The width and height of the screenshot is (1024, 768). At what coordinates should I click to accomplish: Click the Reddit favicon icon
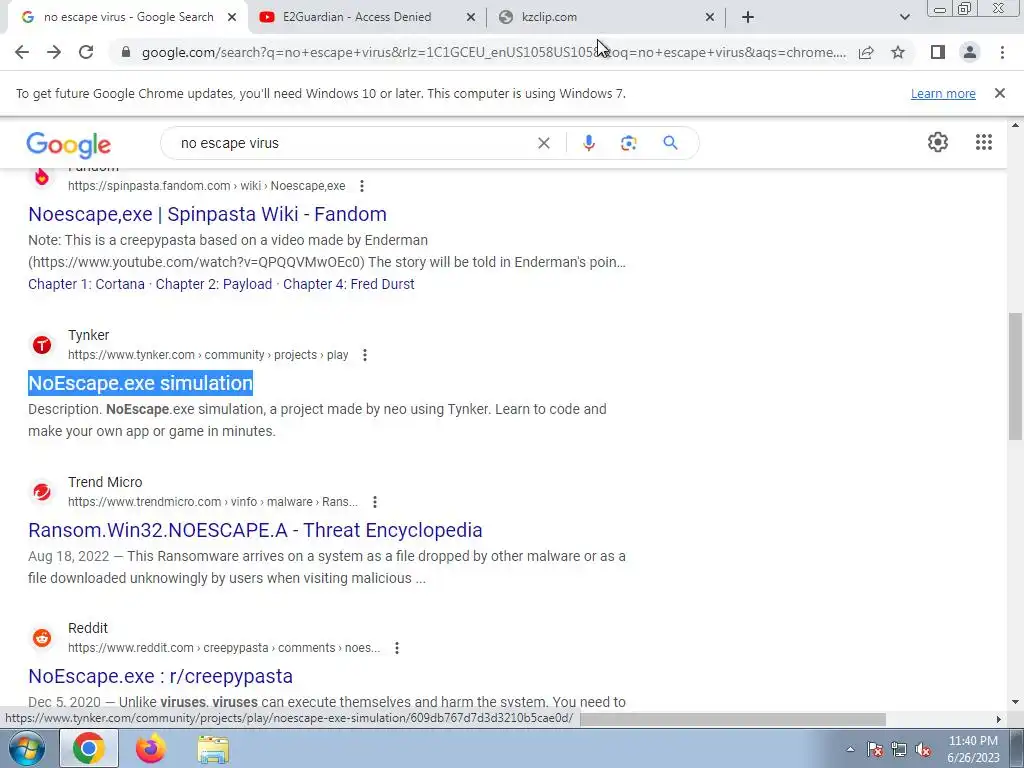click(x=42, y=638)
